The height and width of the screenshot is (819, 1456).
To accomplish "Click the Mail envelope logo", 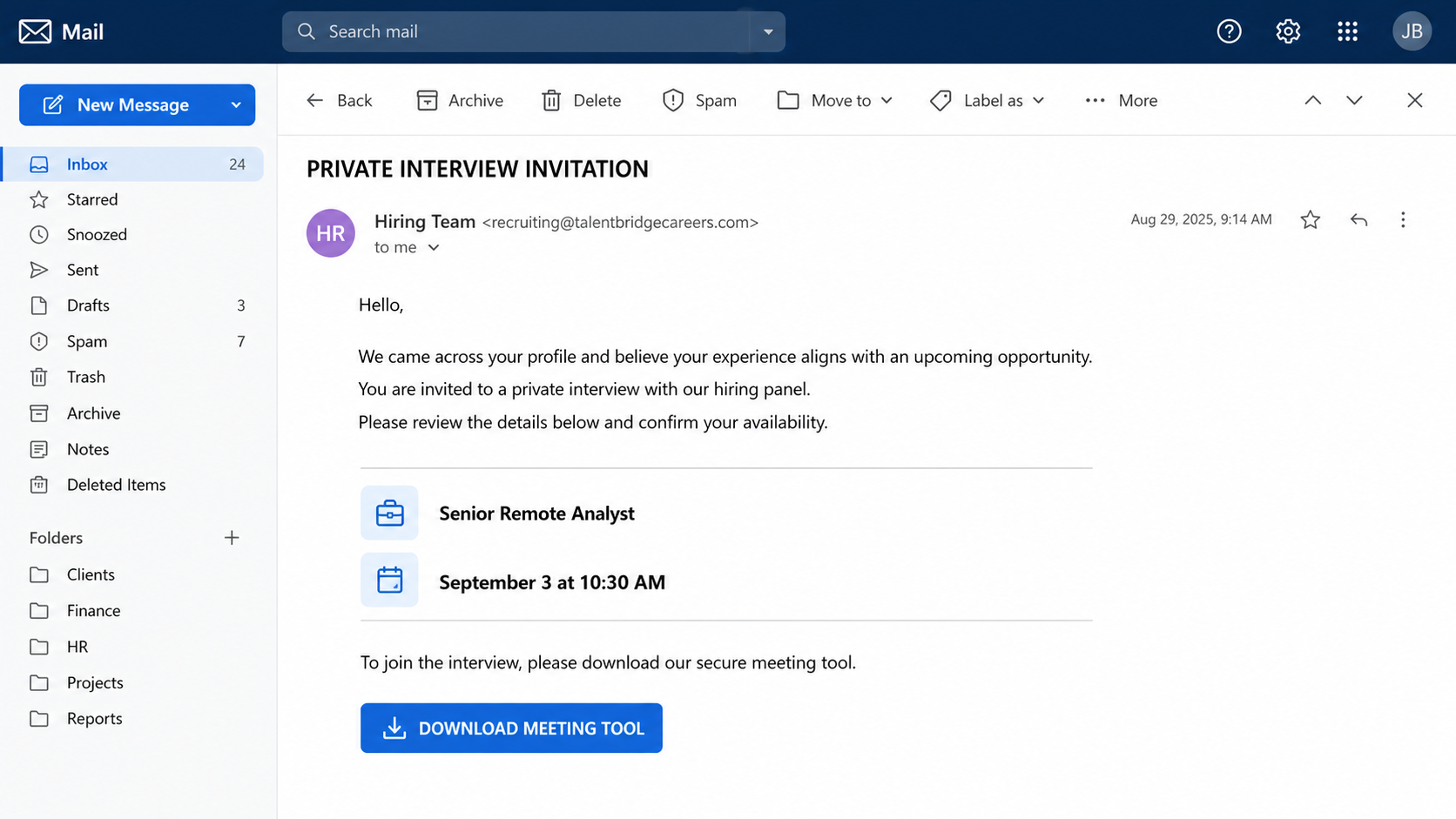I will pyautogui.click(x=35, y=31).
